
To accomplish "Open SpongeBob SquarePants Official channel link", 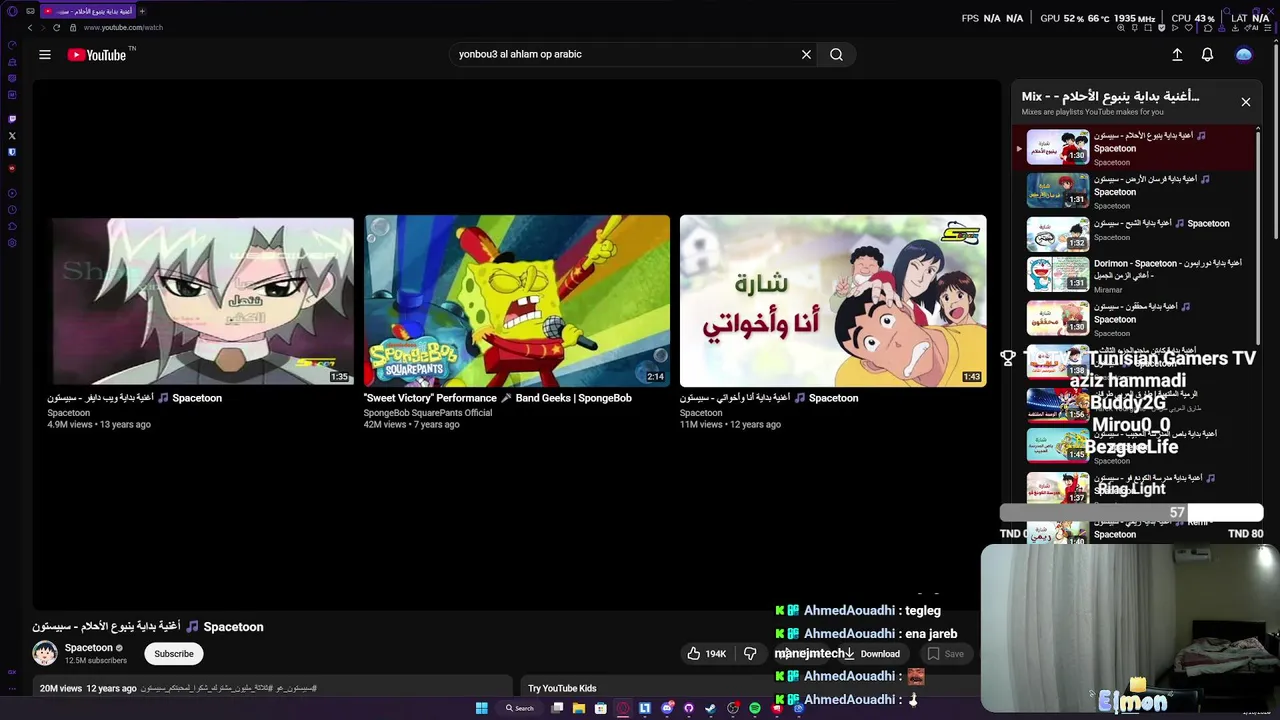I will (x=428, y=413).
